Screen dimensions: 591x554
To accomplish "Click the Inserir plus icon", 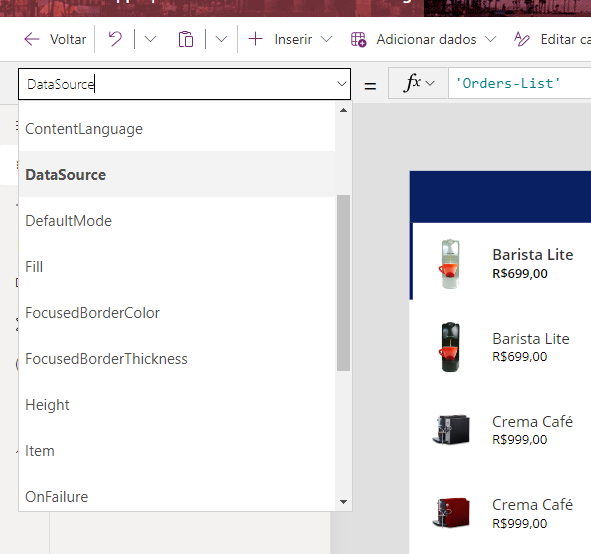I will tap(255, 39).
